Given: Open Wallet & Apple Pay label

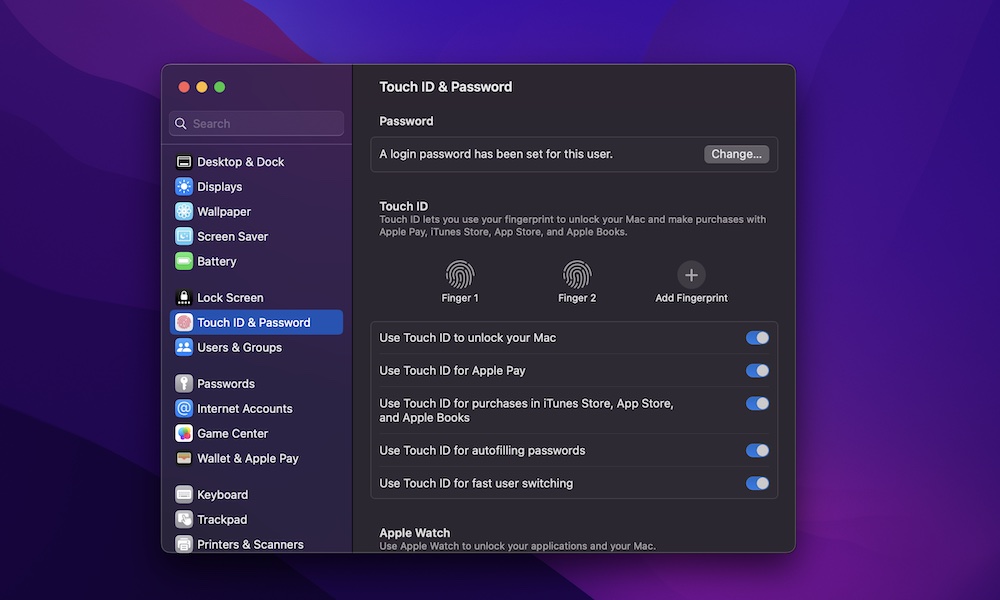Looking at the screenshot, I should 247,458.
